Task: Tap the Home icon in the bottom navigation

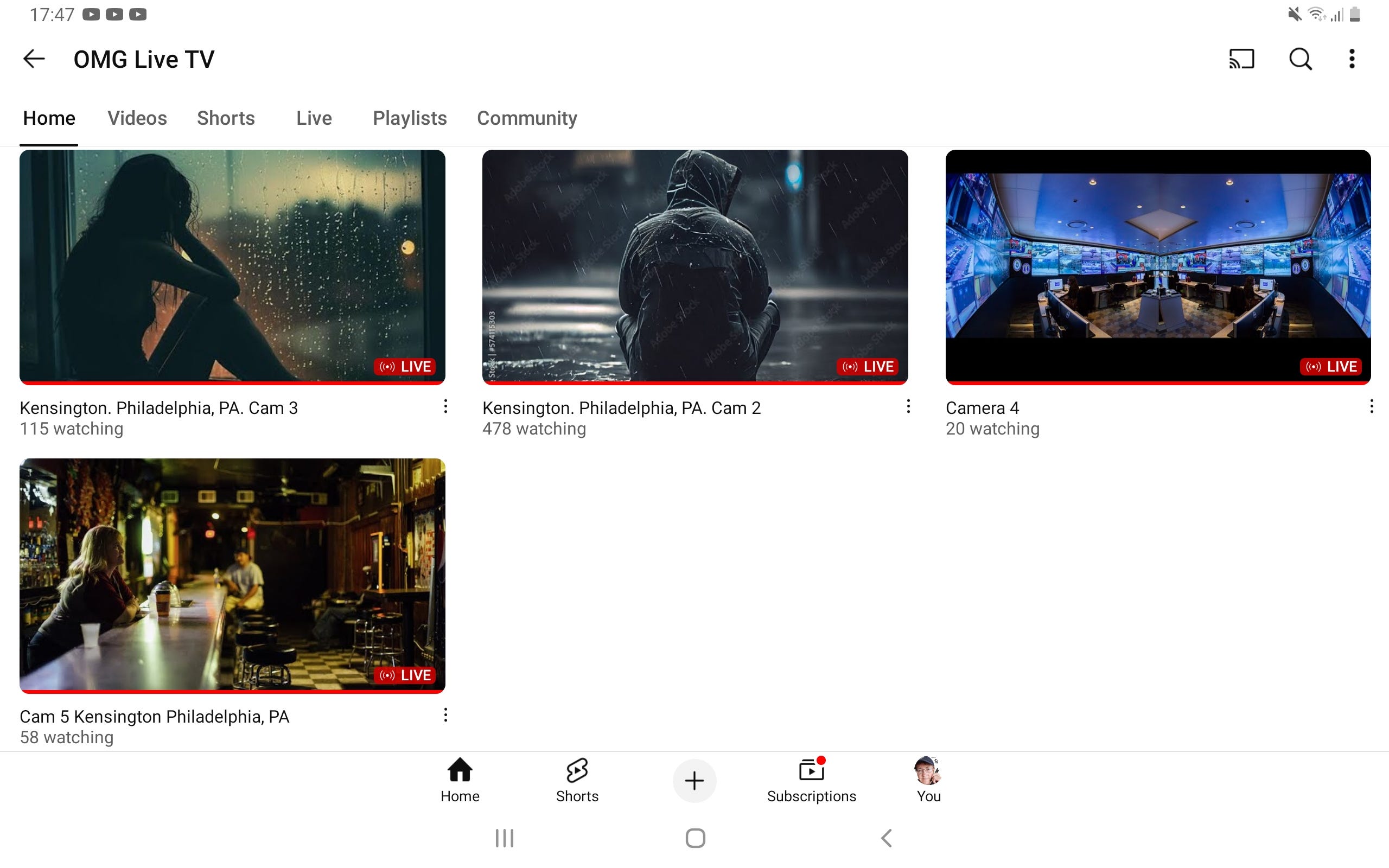Action: (460, 780)
